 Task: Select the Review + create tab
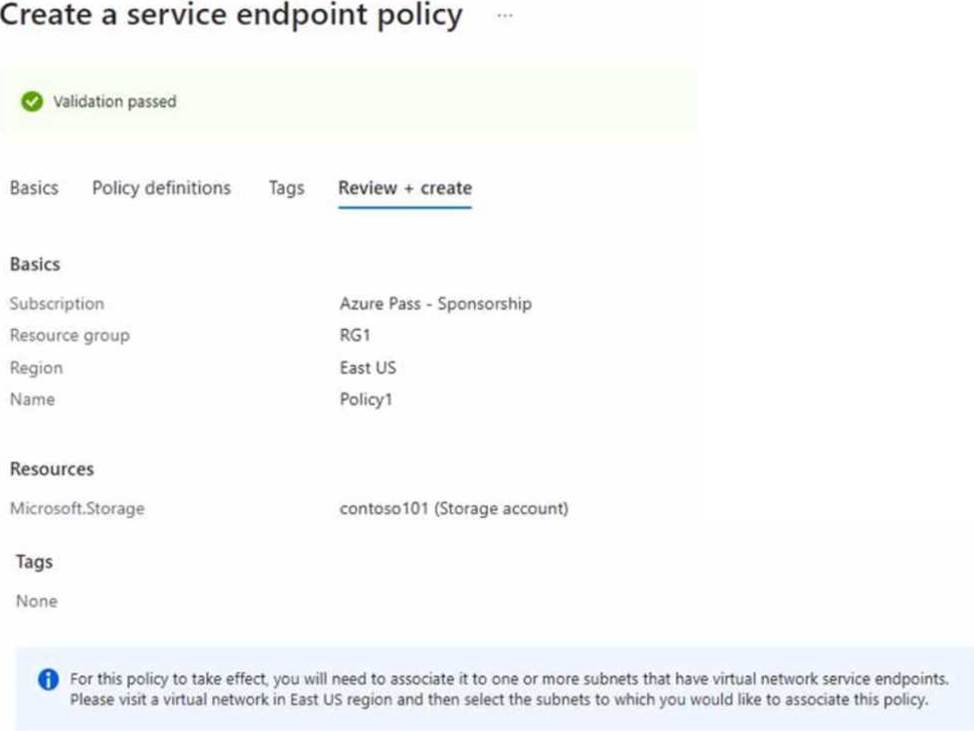[405, 188]
